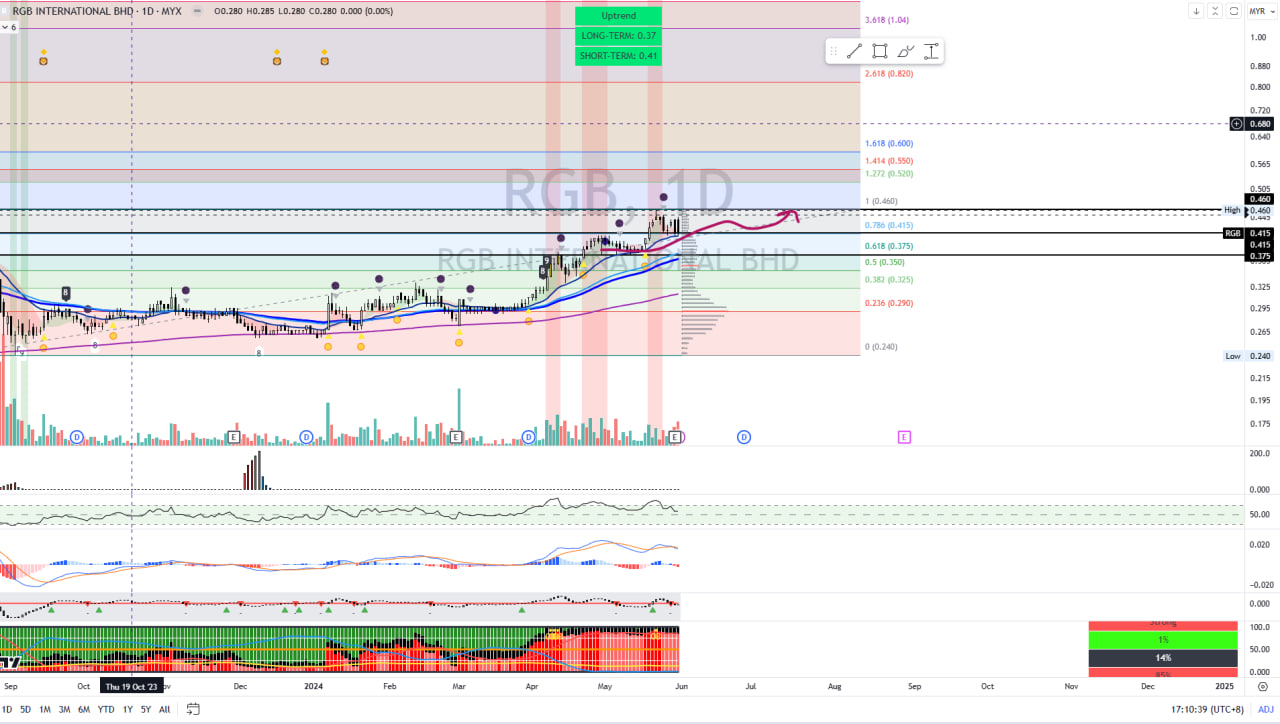
Task: Click the 1.414 (0.550) Fibonacci level label
Action: click(889, 161)
